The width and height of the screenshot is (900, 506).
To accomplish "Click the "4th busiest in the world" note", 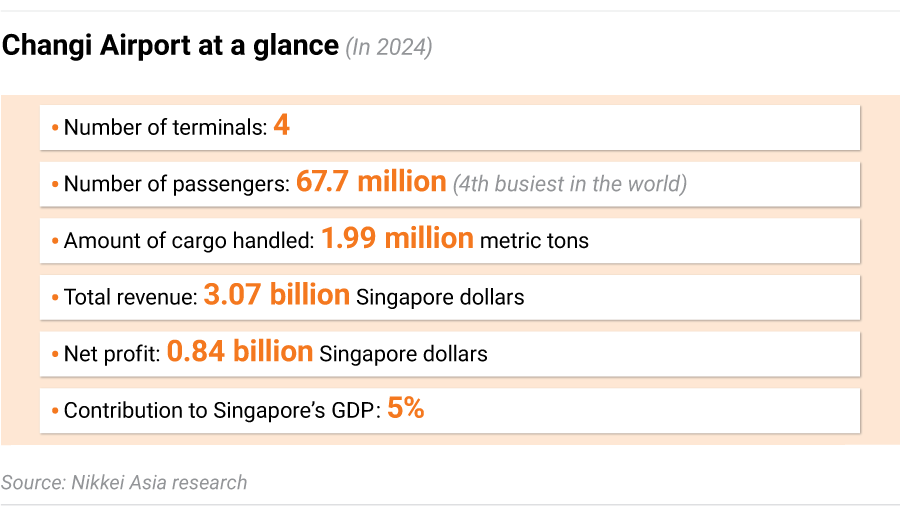I will pos(569,184).
